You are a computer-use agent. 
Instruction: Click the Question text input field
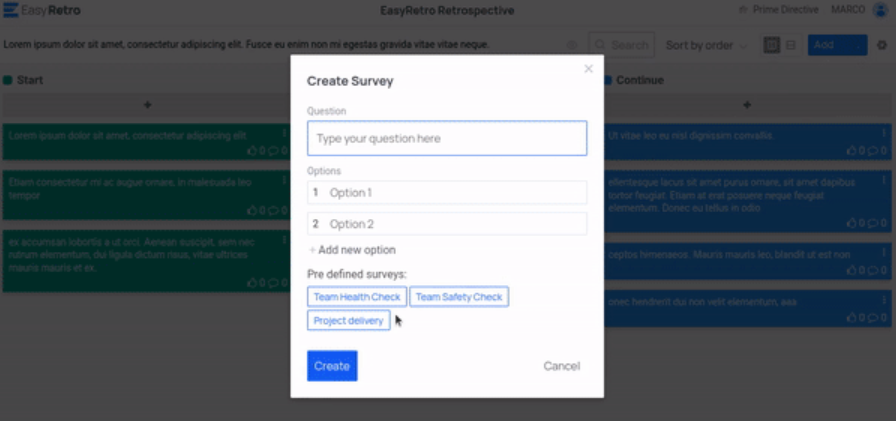[x=446, y=138]
